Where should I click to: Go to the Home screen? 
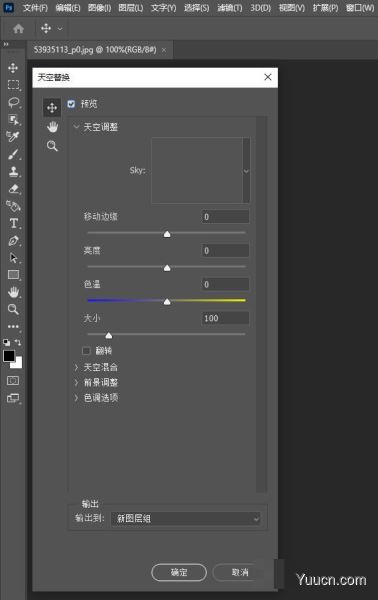pos(18,29)
